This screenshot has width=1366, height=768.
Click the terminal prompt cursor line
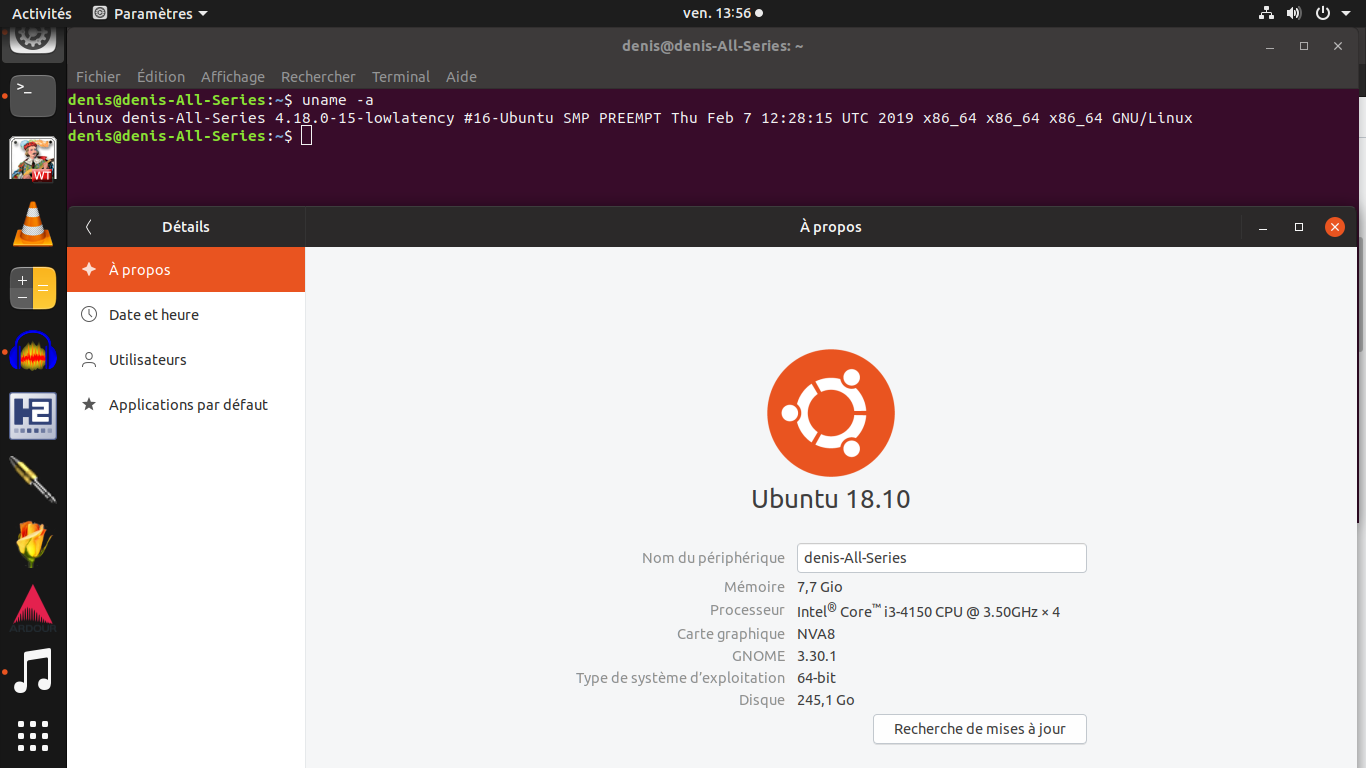click(190, 136)
